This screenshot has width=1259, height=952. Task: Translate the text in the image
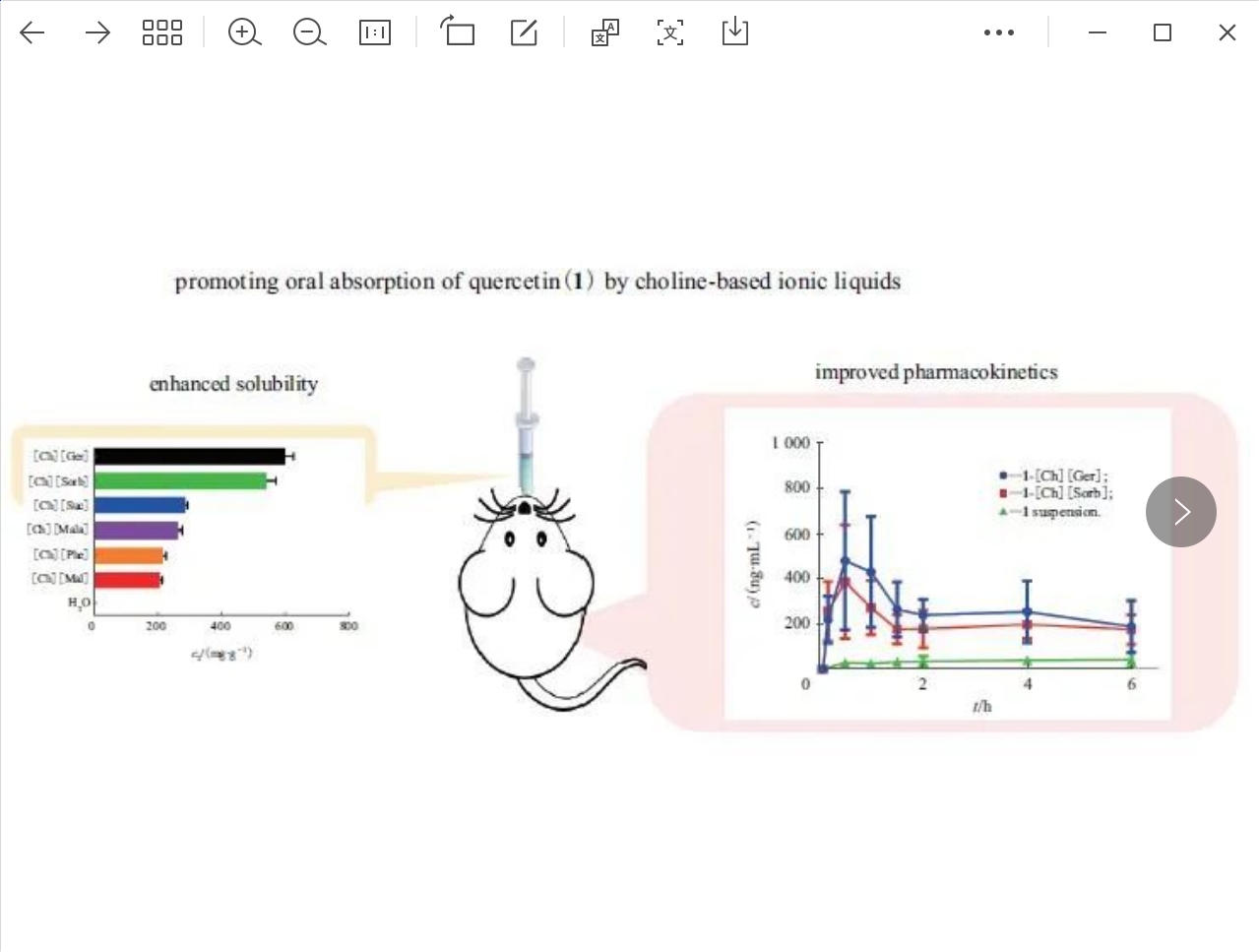click(x=604, y=32)
